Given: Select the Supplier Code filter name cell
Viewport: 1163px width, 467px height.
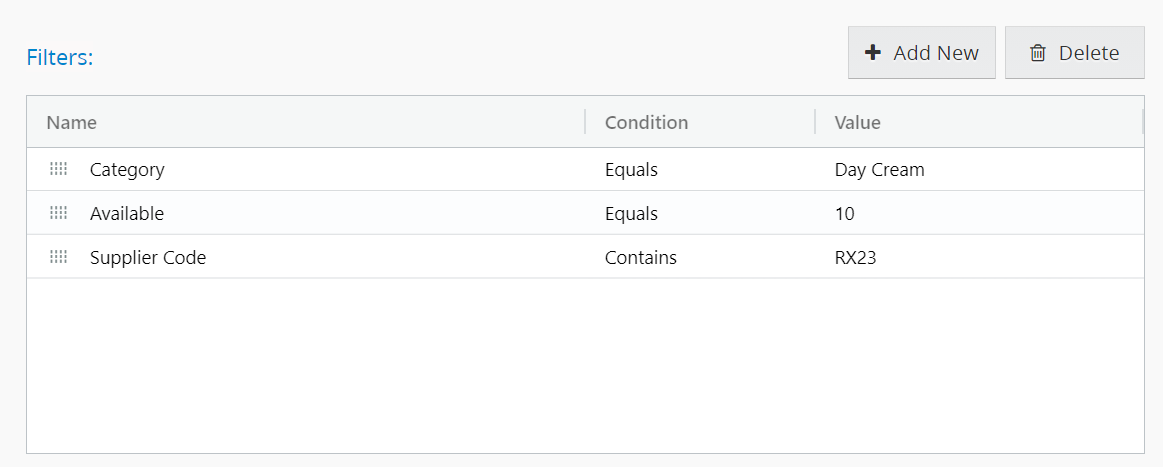Looking at the screenshot, I should coord(148,258).
